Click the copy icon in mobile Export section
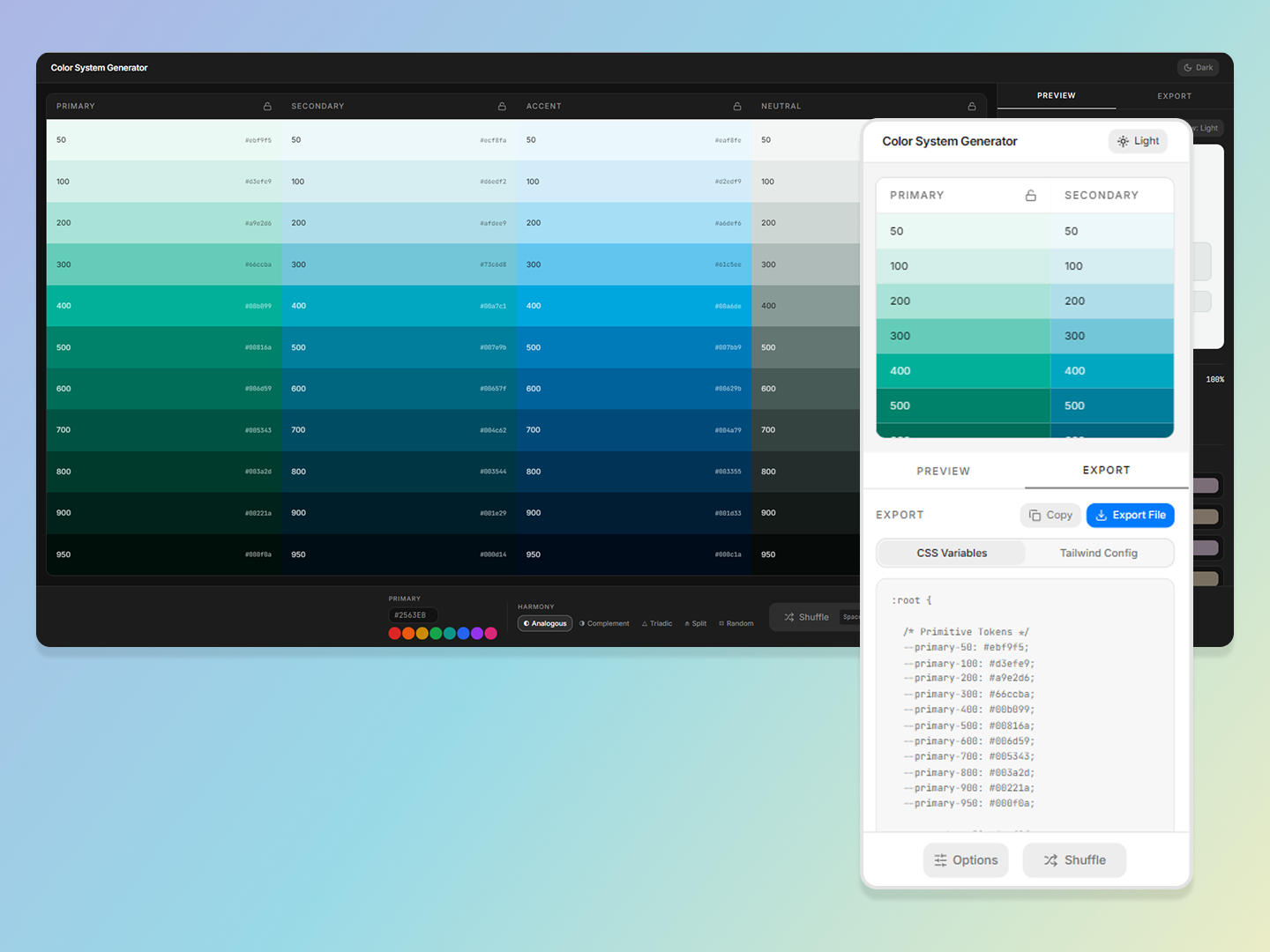Image resolution: width=1270 pixels, height=952 pixels. click(x=1035, y=516)
